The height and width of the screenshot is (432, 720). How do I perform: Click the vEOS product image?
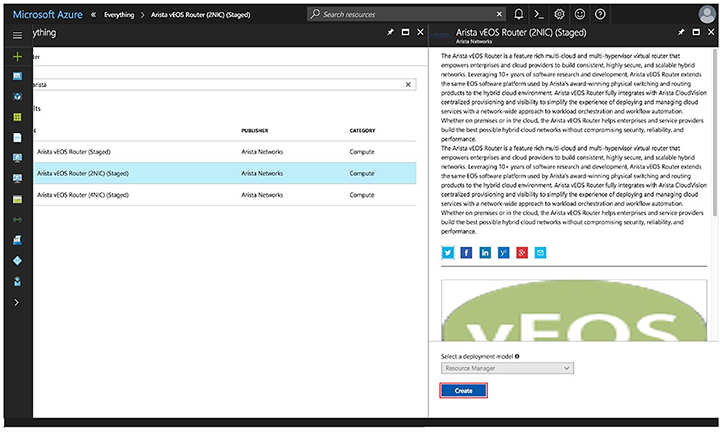point(574,310)
